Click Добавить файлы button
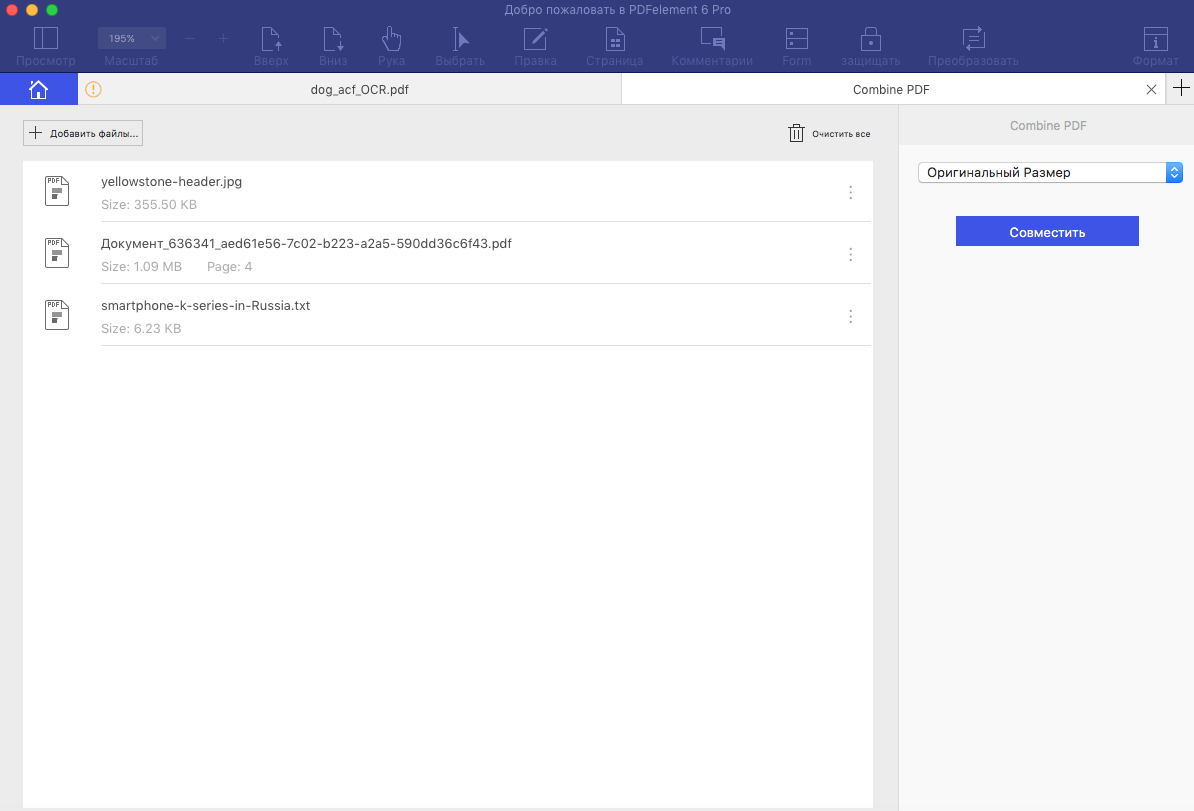Screen dimensions: 1194x811 point(83,133)
